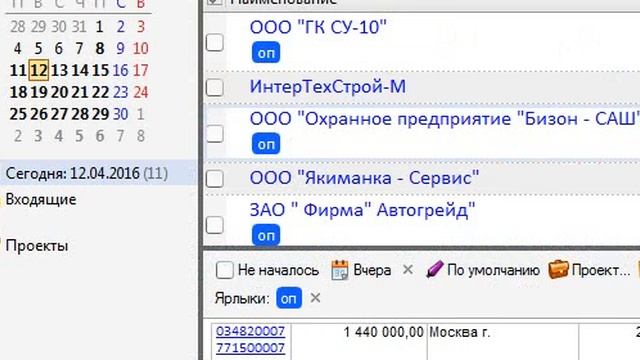Viewport: 640px width, 360px height.
Task: Click the "оп" label under Охранное предприятие Бизон
Action: 266,144
